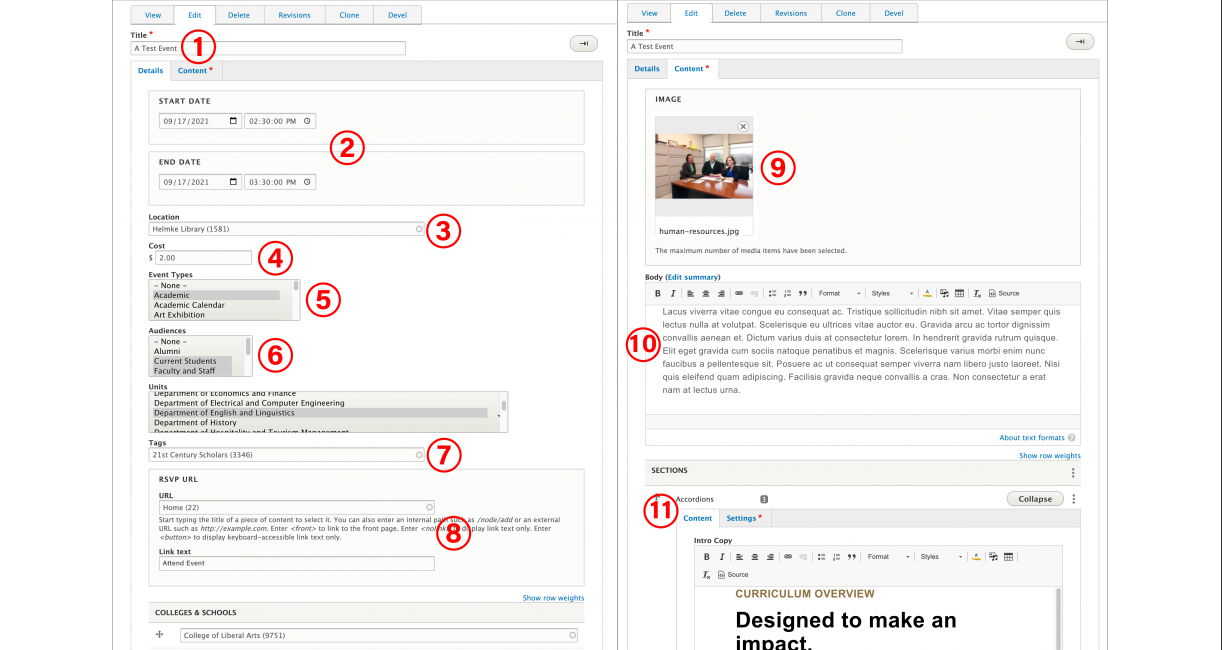Apply bold in the Body editor toolbar

point(658,293)
